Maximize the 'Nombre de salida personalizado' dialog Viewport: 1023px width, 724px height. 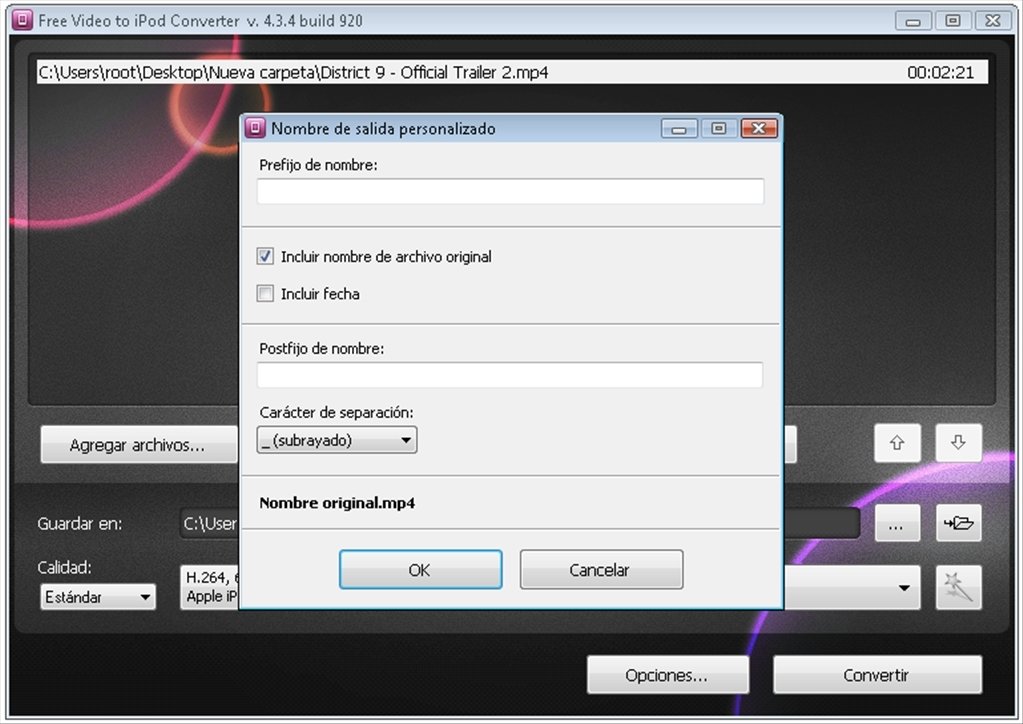(x=719, y=128)
